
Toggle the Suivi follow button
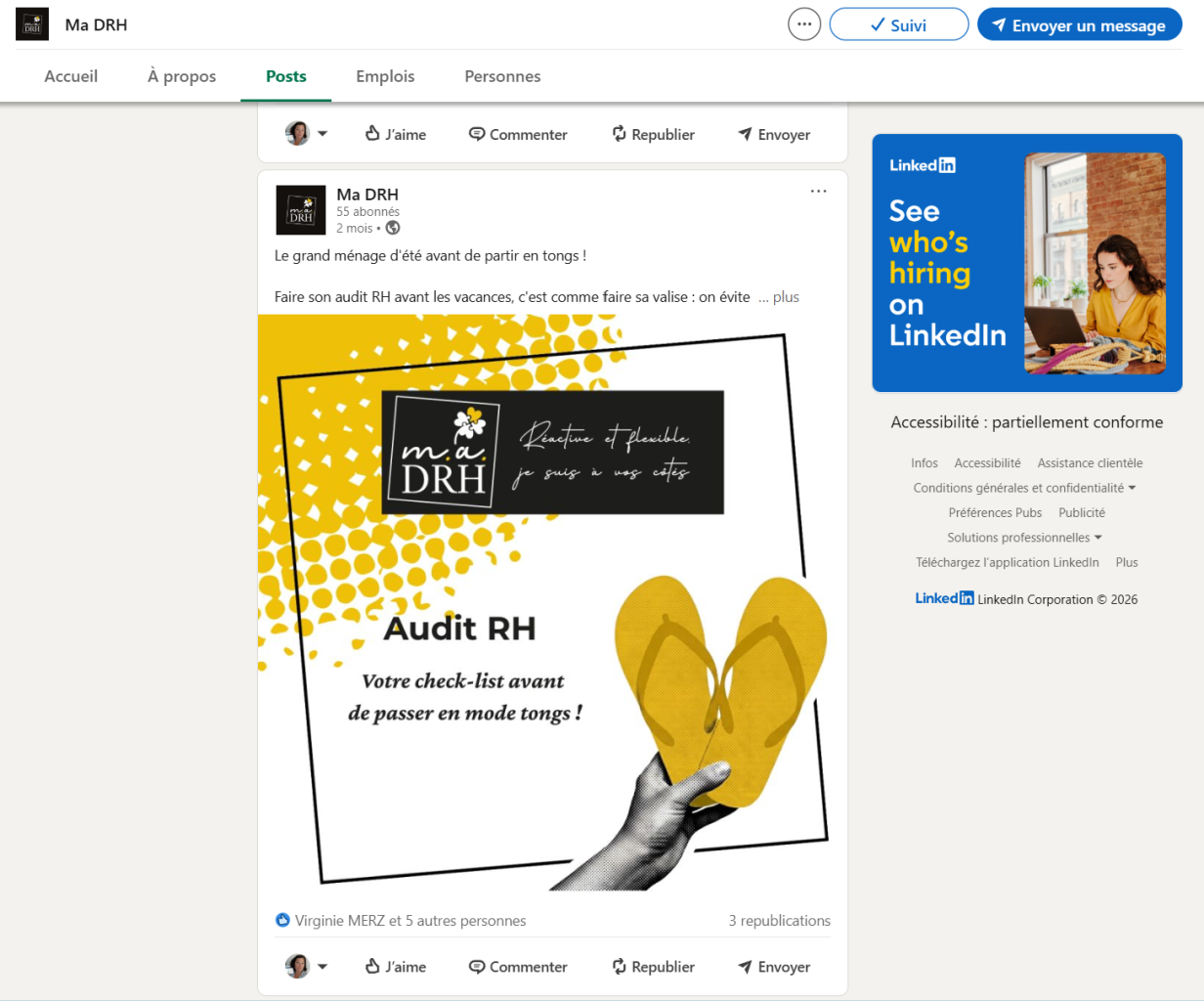pyautogui.click(x=899, y=24)
